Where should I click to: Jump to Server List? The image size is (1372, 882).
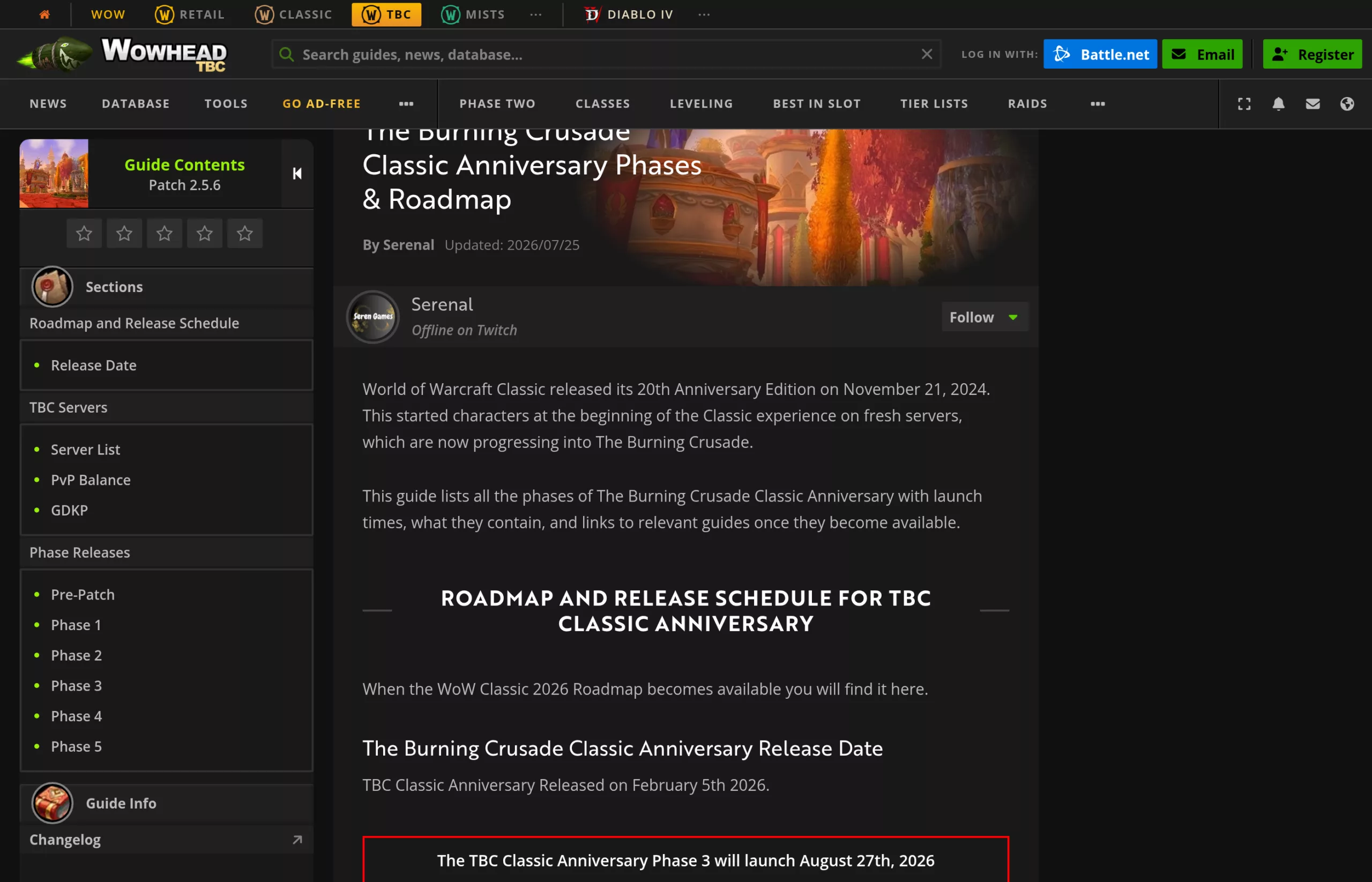coord(85,450)
